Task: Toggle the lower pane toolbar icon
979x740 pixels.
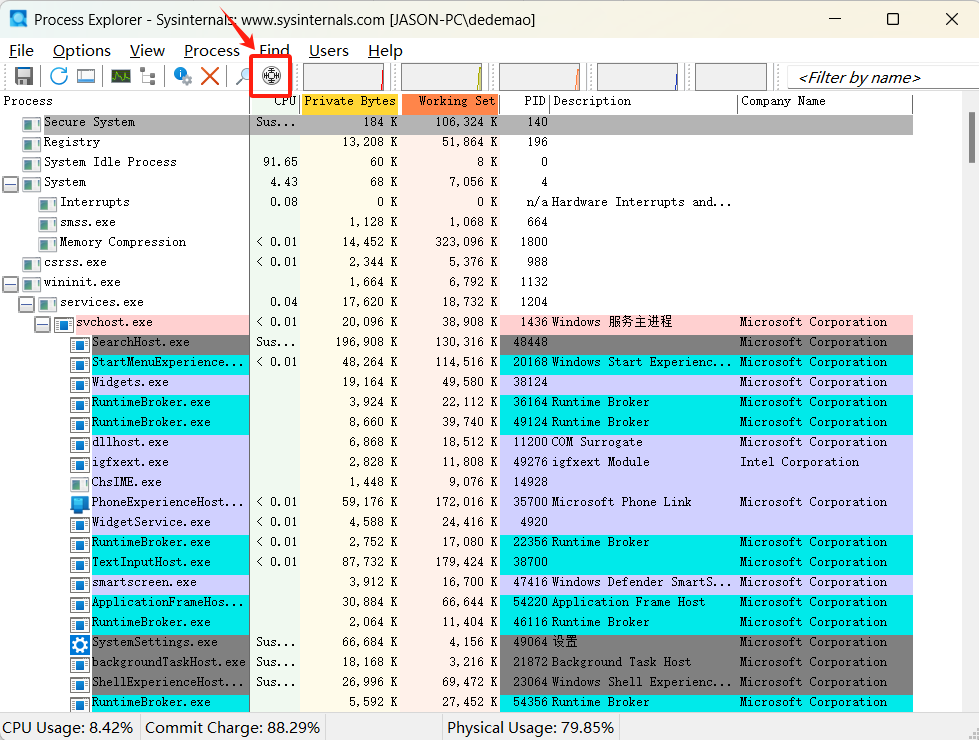Action: (86, 76)
